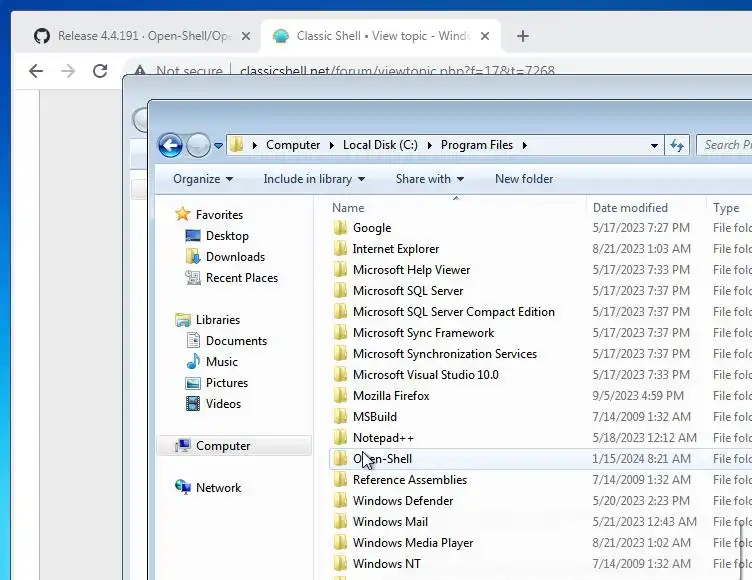Select the Reference Assemblies folder name

click(x=410, y=480)
